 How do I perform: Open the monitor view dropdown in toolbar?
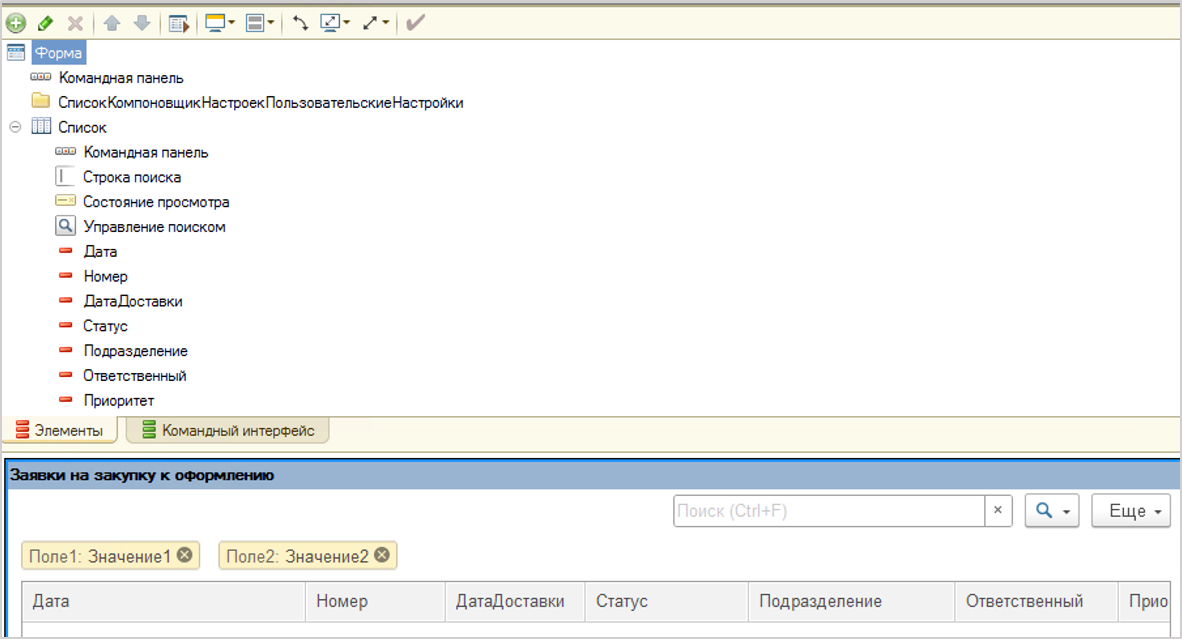219,22
